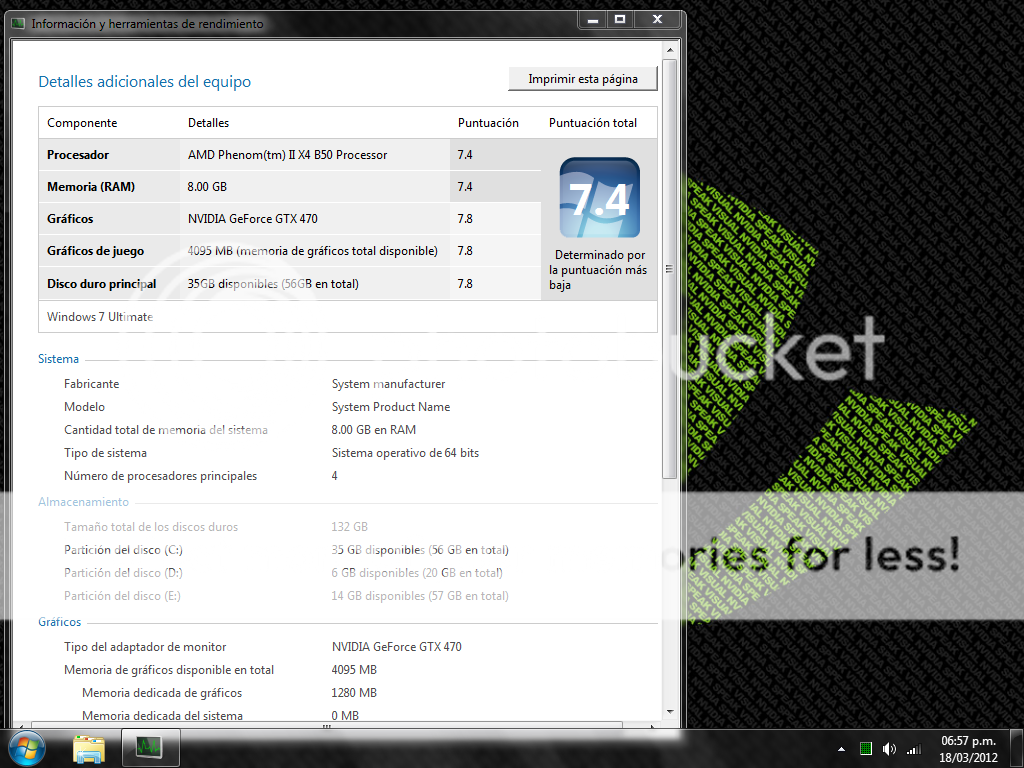The height and width of the screenshot is (768, 1024).
Task: Click the Sistema section heading
Action: click(x=58, y=359)
